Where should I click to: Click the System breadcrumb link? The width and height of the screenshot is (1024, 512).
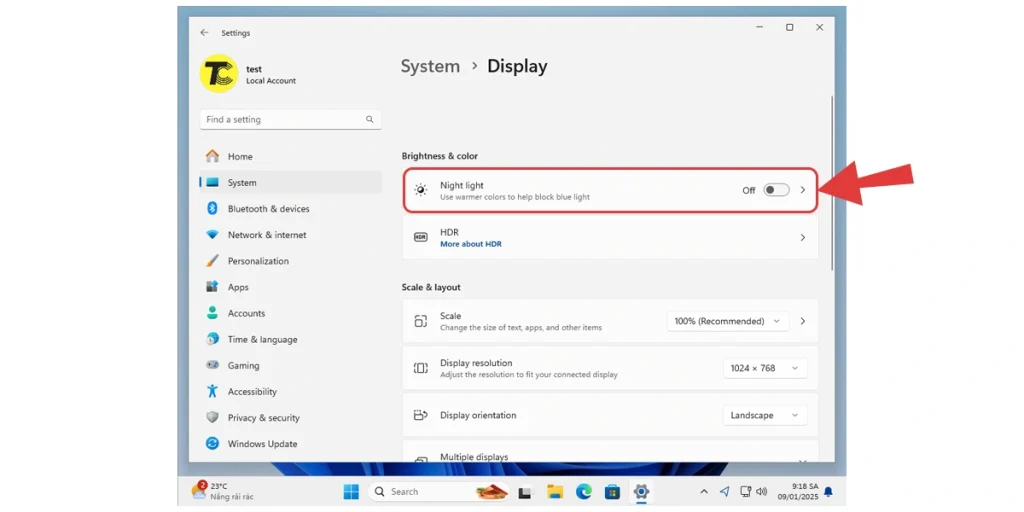430,66
